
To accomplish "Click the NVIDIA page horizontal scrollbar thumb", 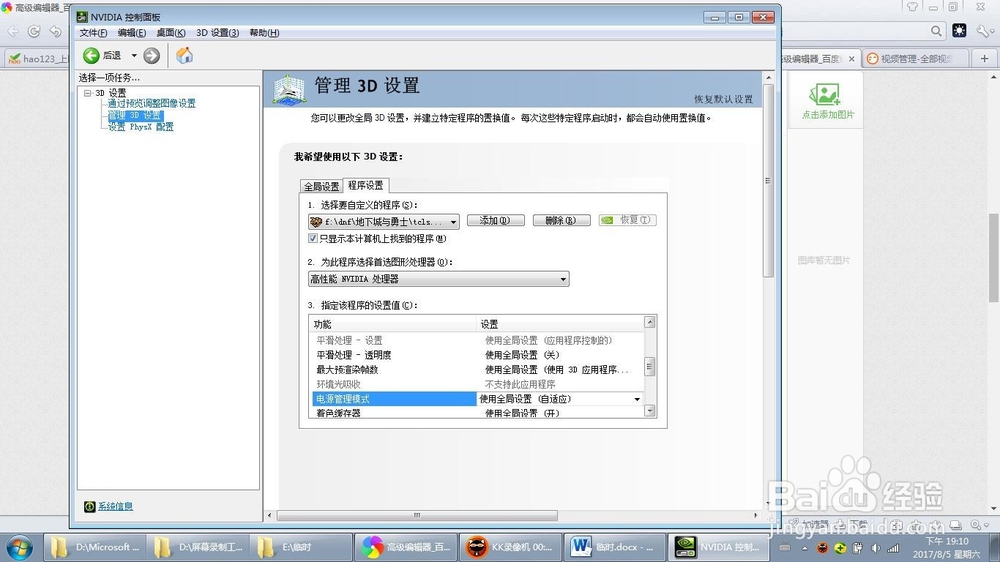I will point(417,515).
